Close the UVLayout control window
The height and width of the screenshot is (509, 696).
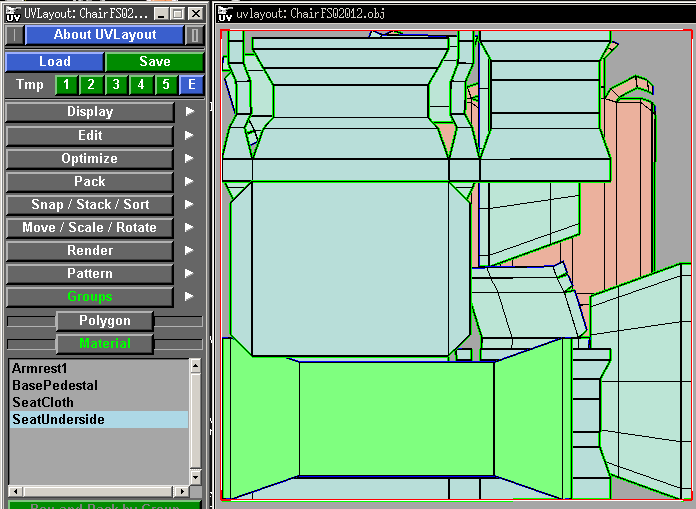[x=196, y=14]
